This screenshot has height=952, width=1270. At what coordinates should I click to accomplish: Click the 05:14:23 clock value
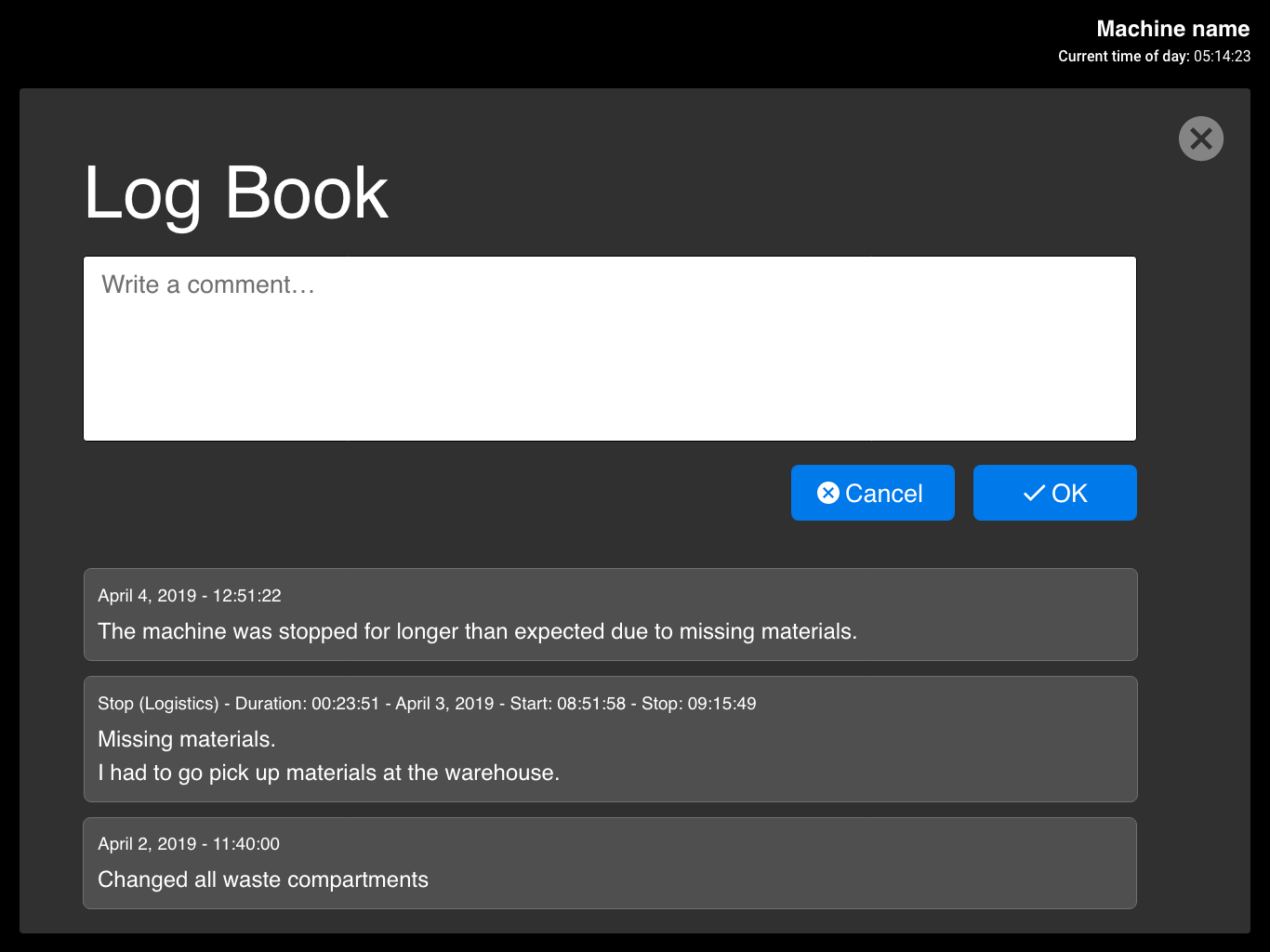[1222, 57]
